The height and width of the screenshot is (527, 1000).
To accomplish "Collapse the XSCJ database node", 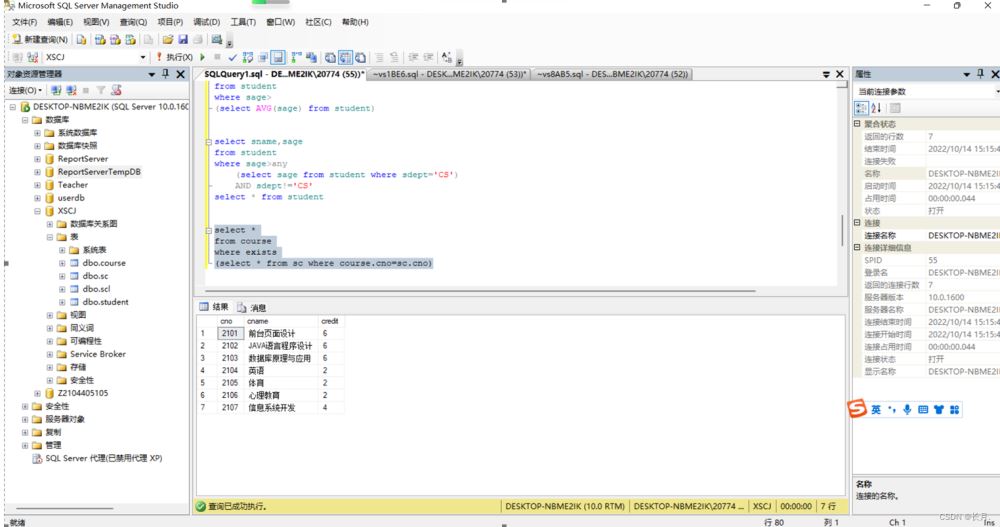I will 37,211.
